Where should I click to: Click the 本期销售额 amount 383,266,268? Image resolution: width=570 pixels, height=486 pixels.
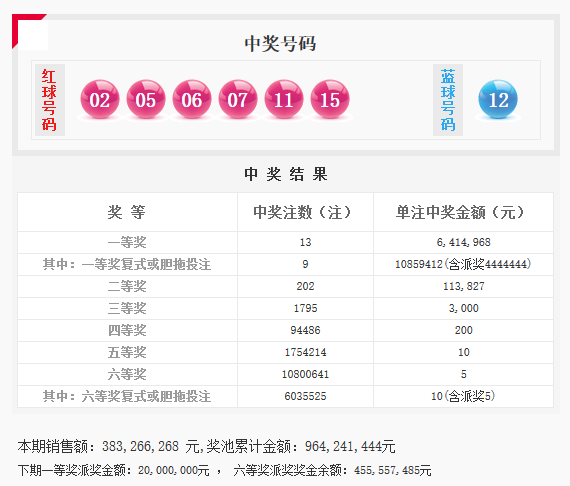click(140, 446)
